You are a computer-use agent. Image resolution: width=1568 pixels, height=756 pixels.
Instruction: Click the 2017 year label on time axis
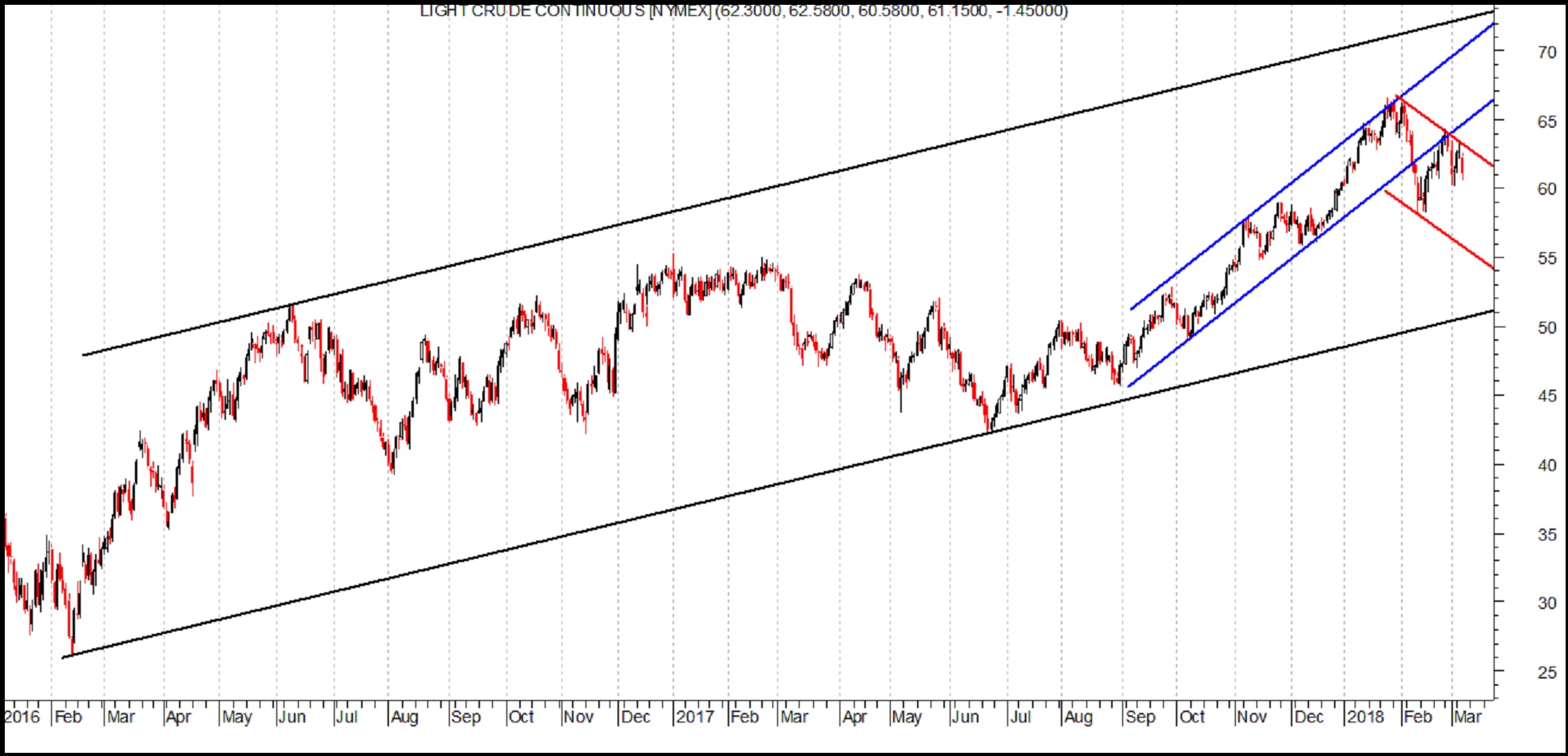(x=694, y=717)
